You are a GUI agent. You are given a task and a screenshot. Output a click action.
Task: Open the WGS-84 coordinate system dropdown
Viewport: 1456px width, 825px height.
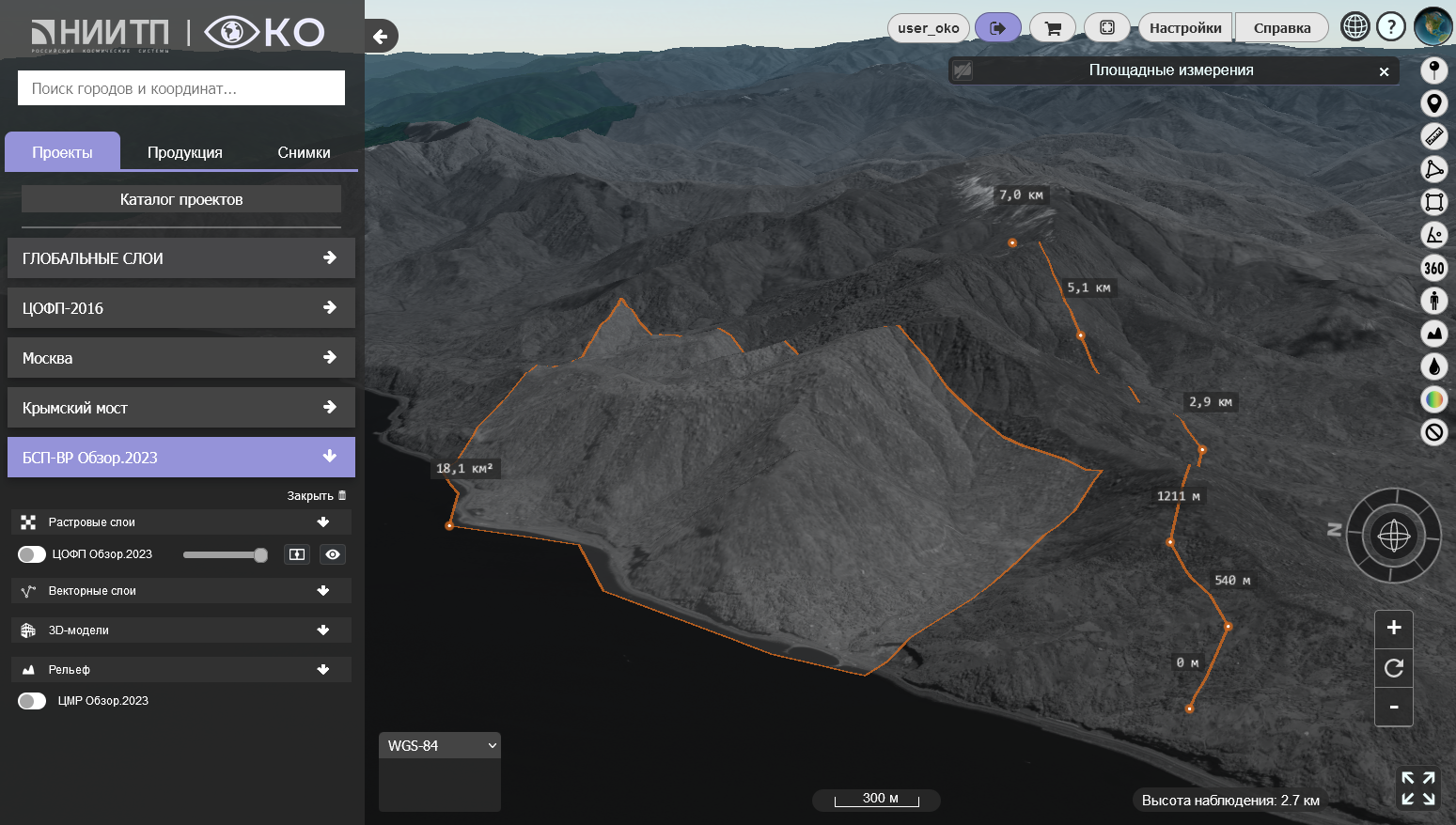click(x=440, y=746)
